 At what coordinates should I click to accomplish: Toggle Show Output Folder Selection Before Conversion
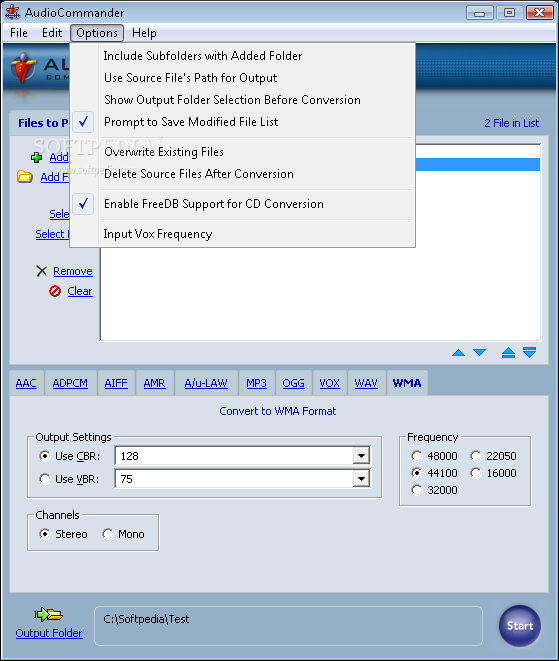coord(242,100)
